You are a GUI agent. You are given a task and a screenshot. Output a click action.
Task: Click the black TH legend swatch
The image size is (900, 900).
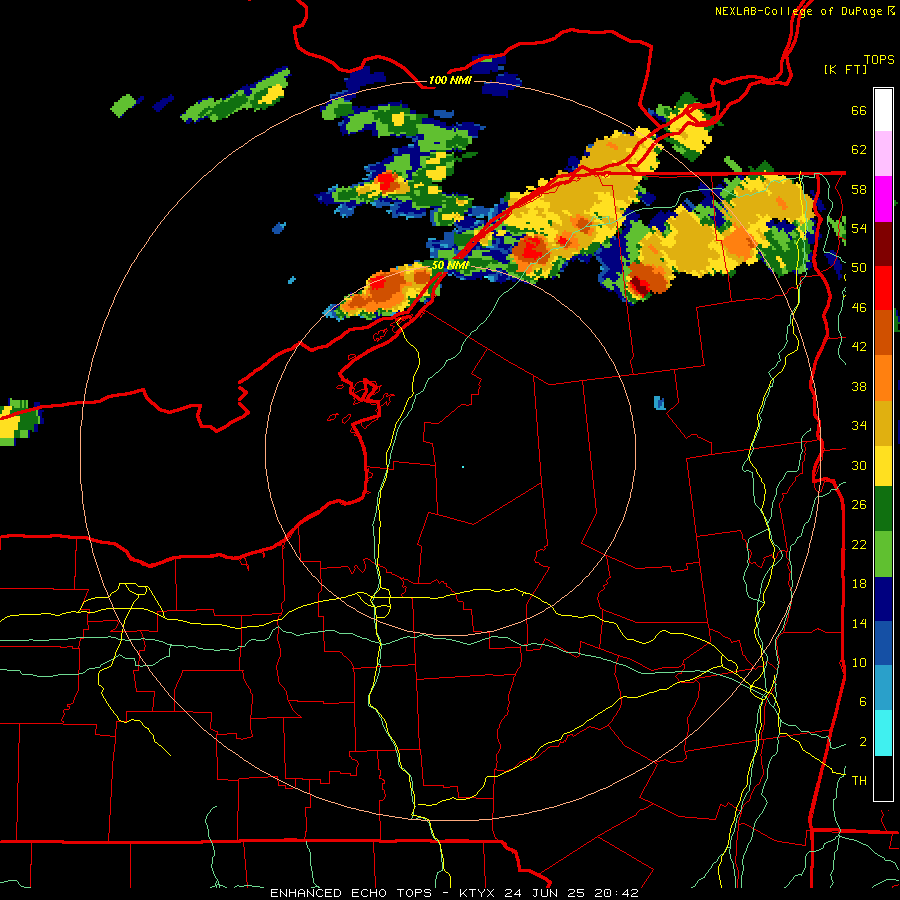[883, 778]
